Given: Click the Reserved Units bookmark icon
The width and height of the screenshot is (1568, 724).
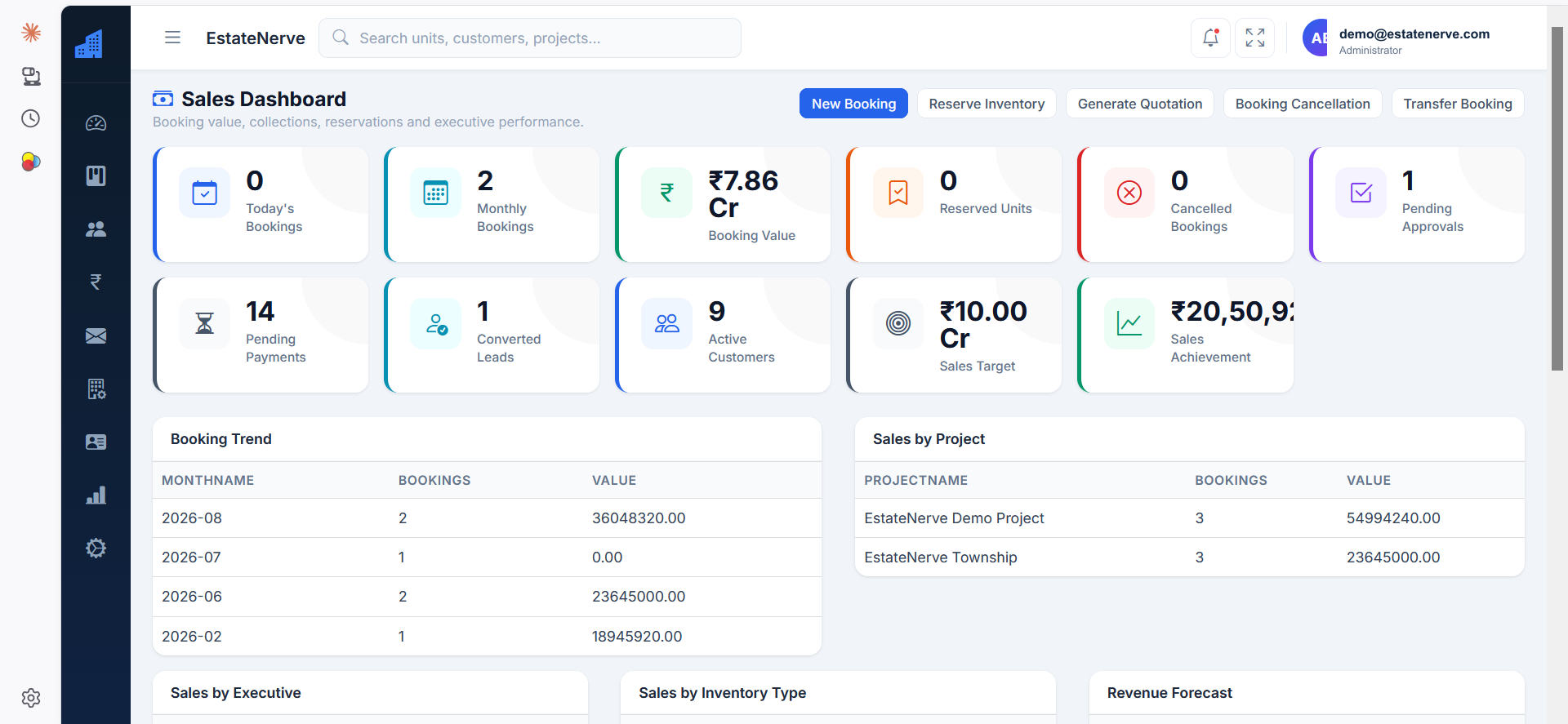Looking at the screenshot, I should (x=898, y=193).
